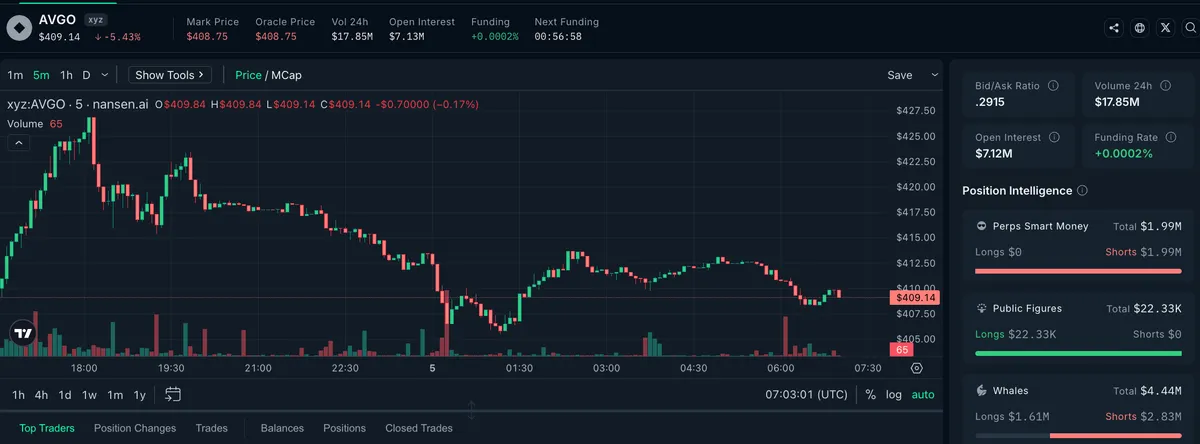
Task: Collapse the Volume indicator legend
Action: [19, 143]
